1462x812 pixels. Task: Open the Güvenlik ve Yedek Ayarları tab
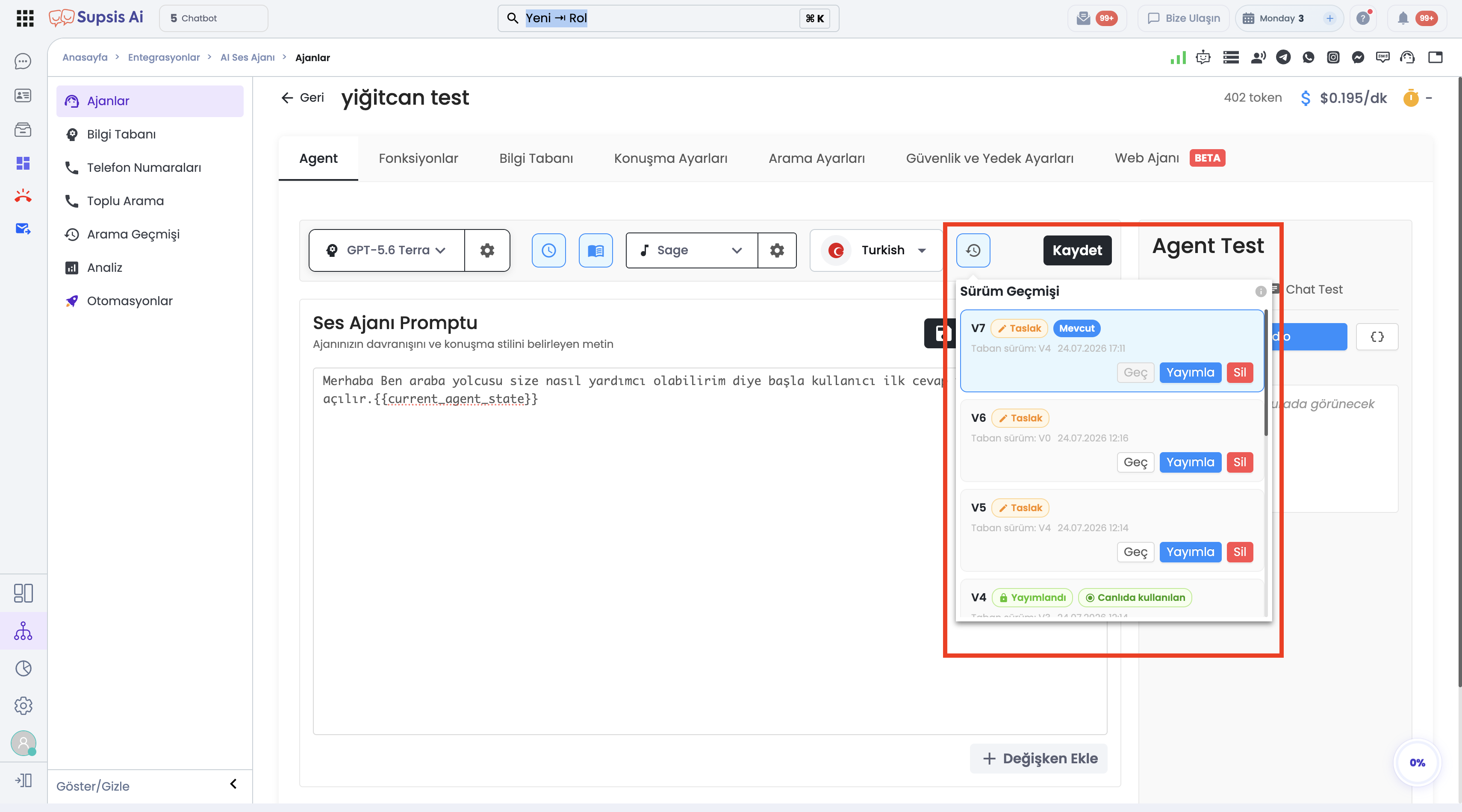(x=990, y=158)
